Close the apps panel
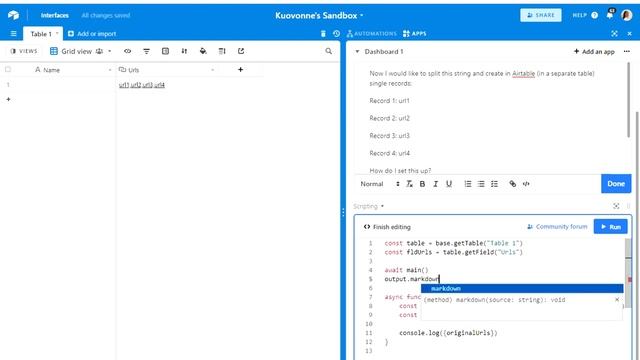This screenshot has width=640, height=360. click(x=629, y=33)
